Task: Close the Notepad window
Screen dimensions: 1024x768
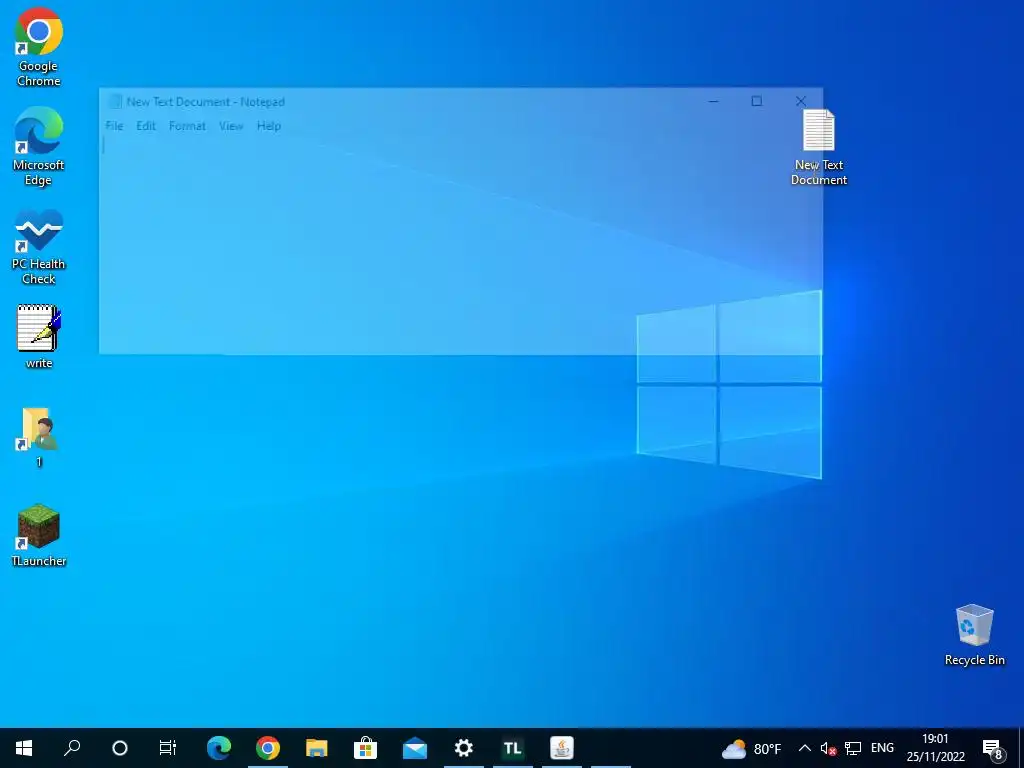Action: click(801, 101)
